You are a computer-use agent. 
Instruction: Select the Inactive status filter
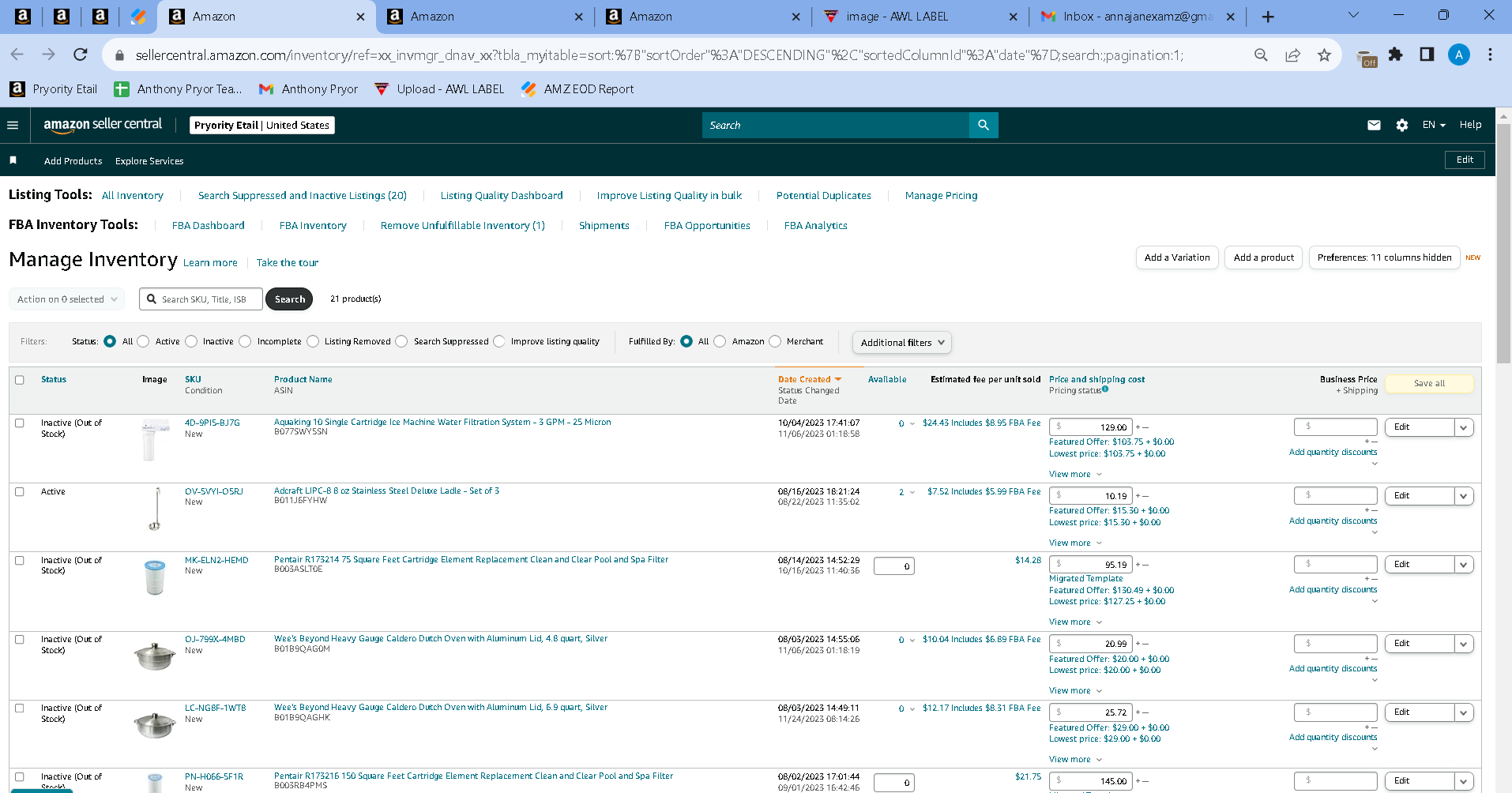(191, 341)
